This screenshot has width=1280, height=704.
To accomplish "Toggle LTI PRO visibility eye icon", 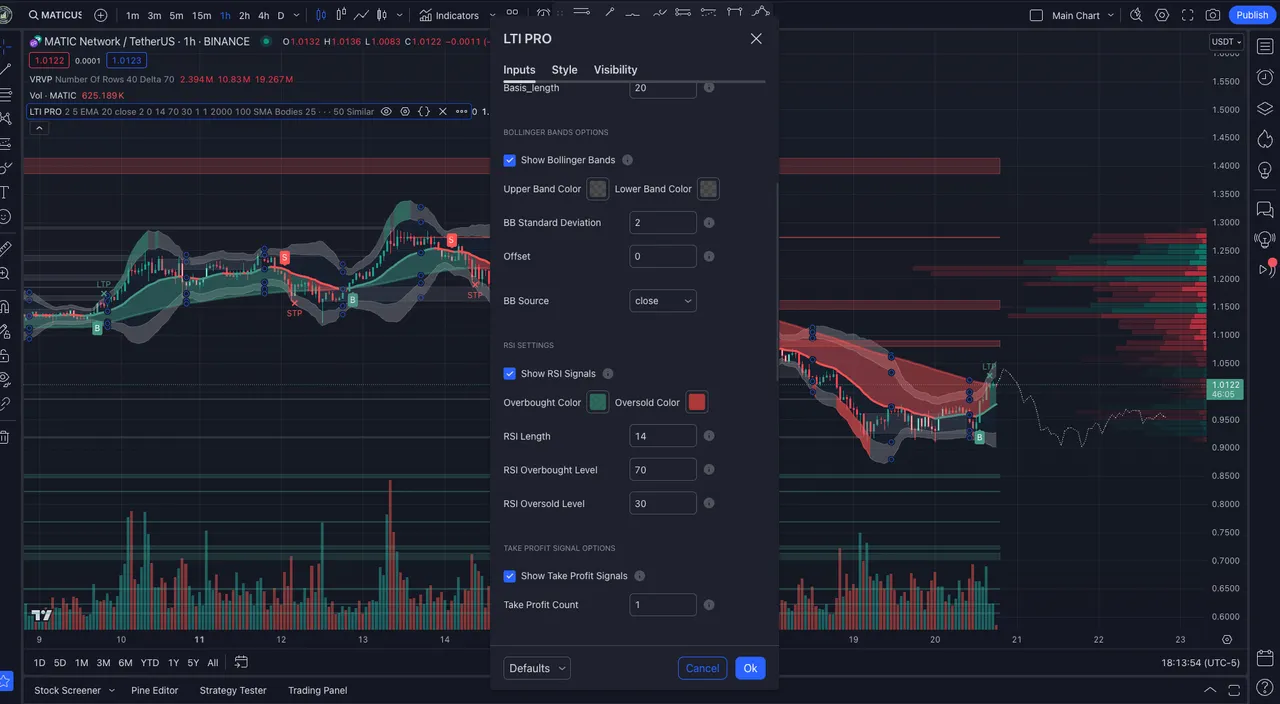I will click(386, 112).
